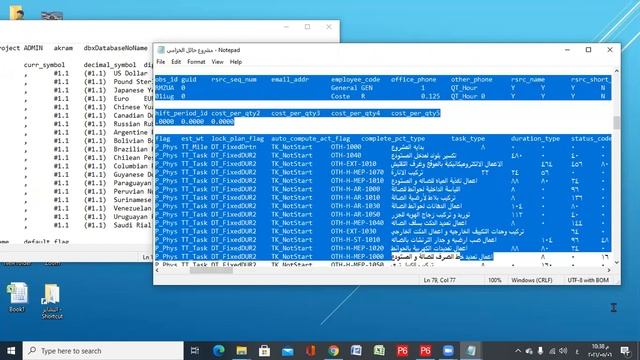Screen dimensions: 640x360
Task: Click Ln 79, Col 77 in status bar
Action: [x=439, y=280]
